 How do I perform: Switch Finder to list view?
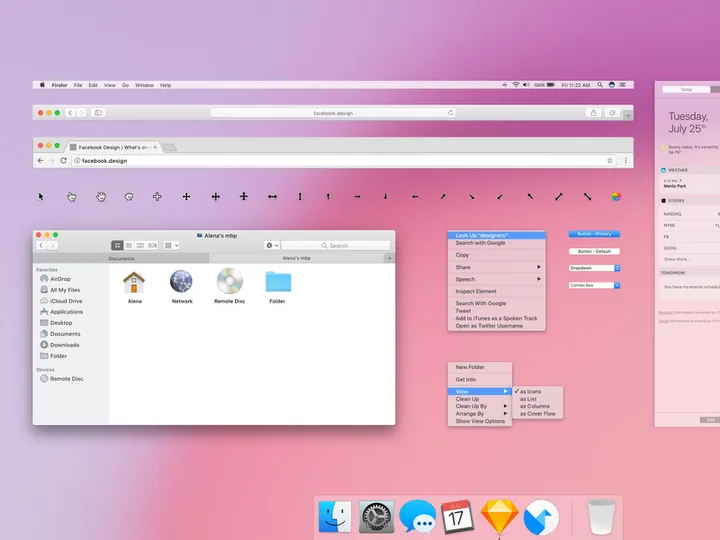coord(129,246)
